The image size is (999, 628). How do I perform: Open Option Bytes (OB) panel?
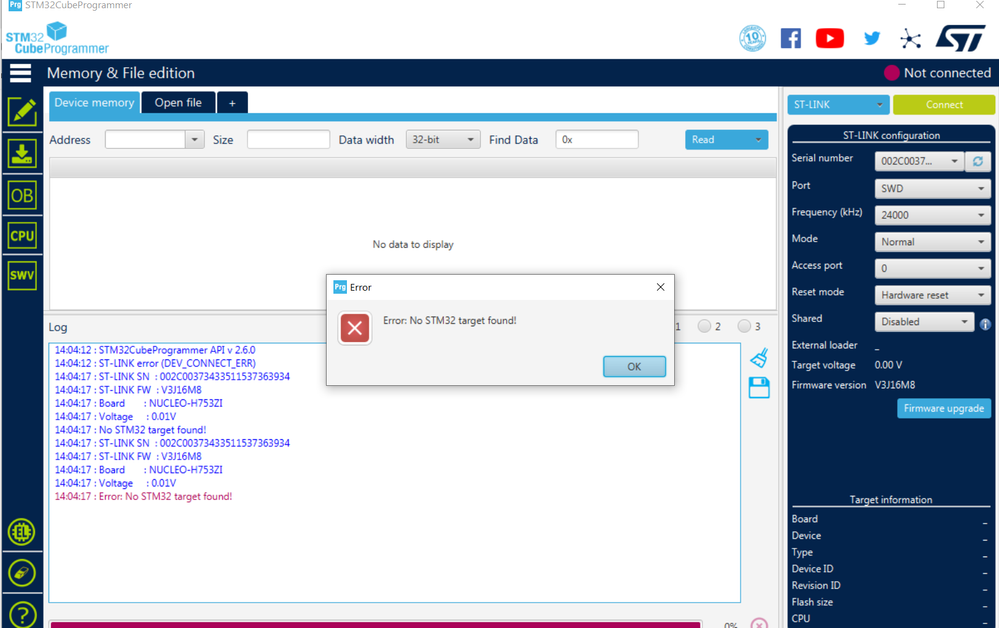(22, 196)
